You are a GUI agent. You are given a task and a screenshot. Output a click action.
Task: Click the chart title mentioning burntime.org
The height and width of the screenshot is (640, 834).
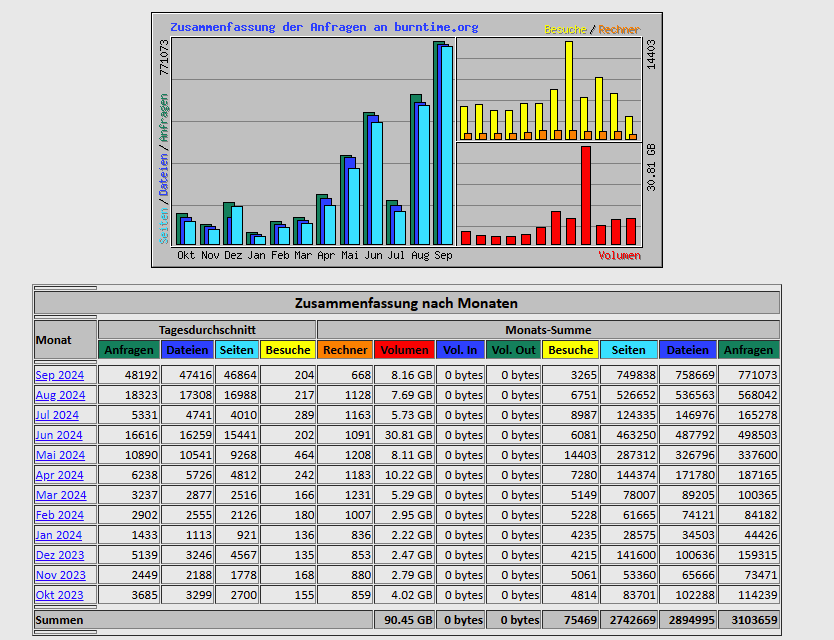click(324, 27)
